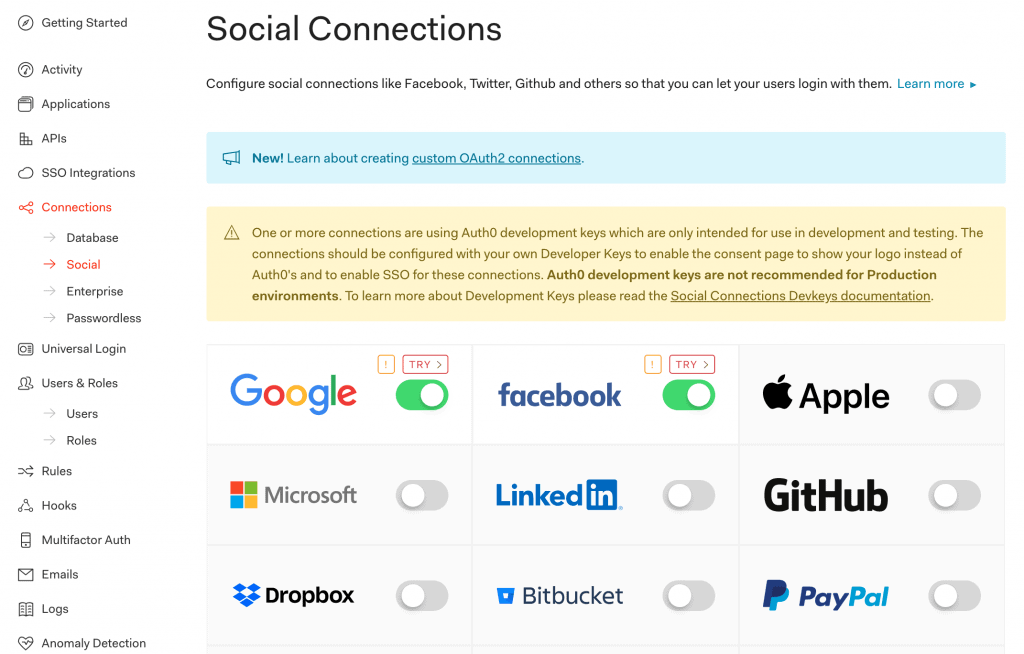Click the Getting Started compass icon
Viewport: 1024px width, 654px height.
click(x=26, y=23)
